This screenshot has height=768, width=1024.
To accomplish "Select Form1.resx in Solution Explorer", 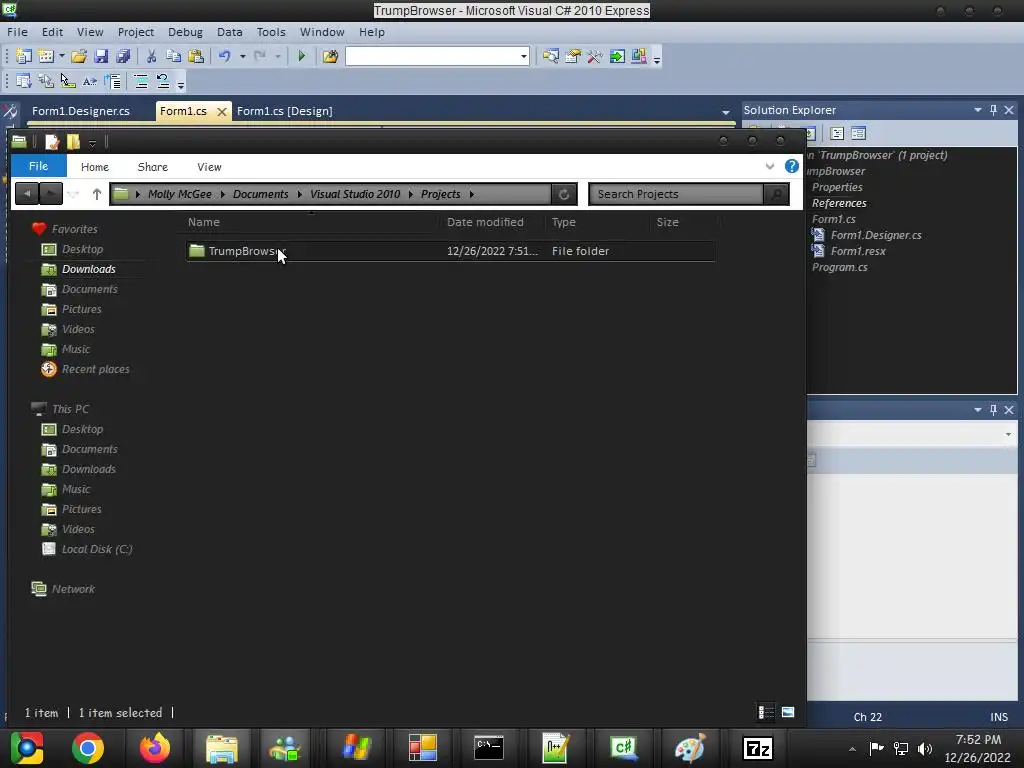I will tap(858, 251).
